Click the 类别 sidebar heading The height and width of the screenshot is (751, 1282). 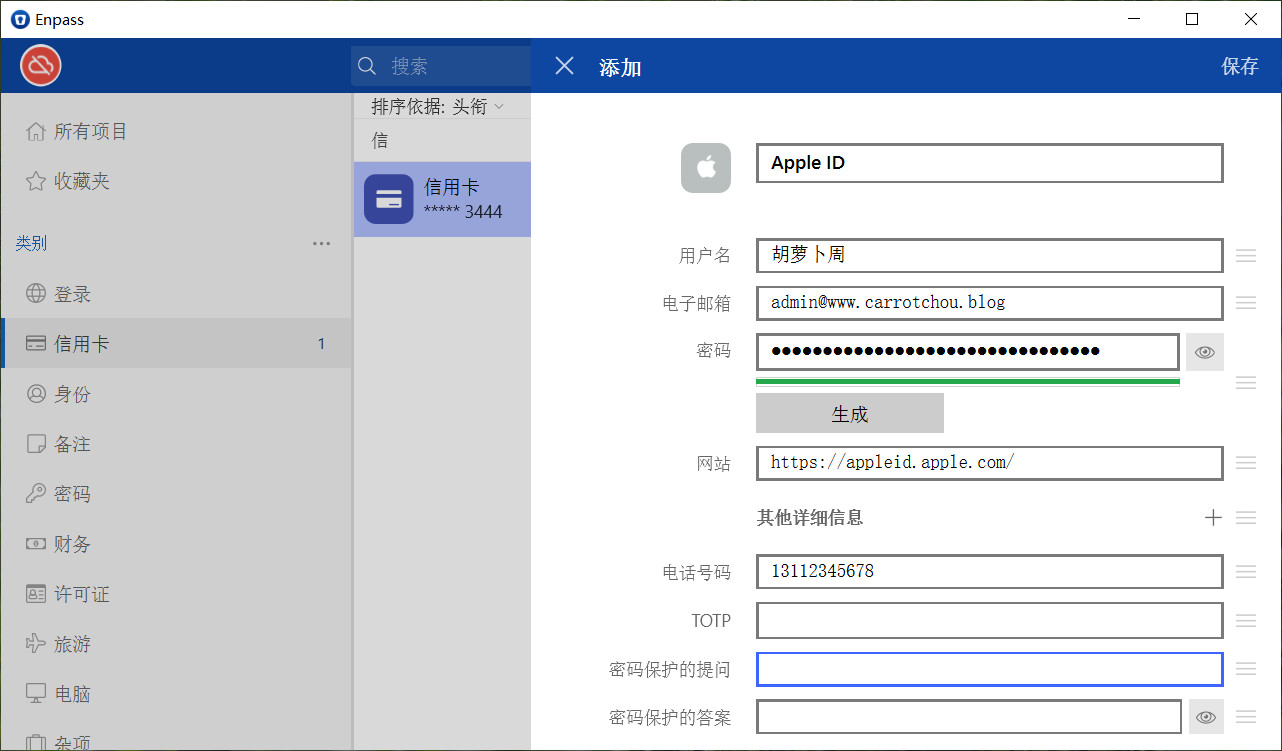(x=31, y=243)
